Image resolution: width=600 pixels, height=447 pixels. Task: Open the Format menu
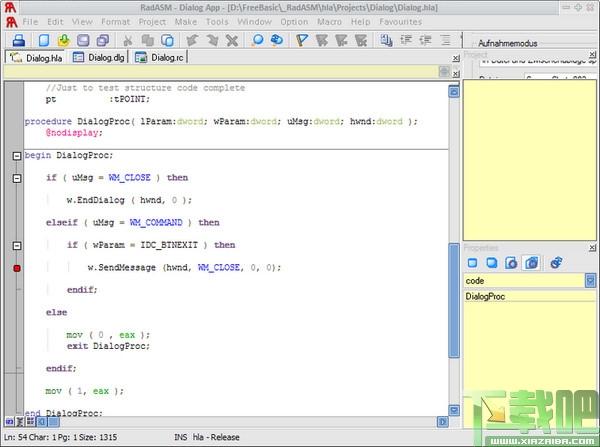[116, 22]
